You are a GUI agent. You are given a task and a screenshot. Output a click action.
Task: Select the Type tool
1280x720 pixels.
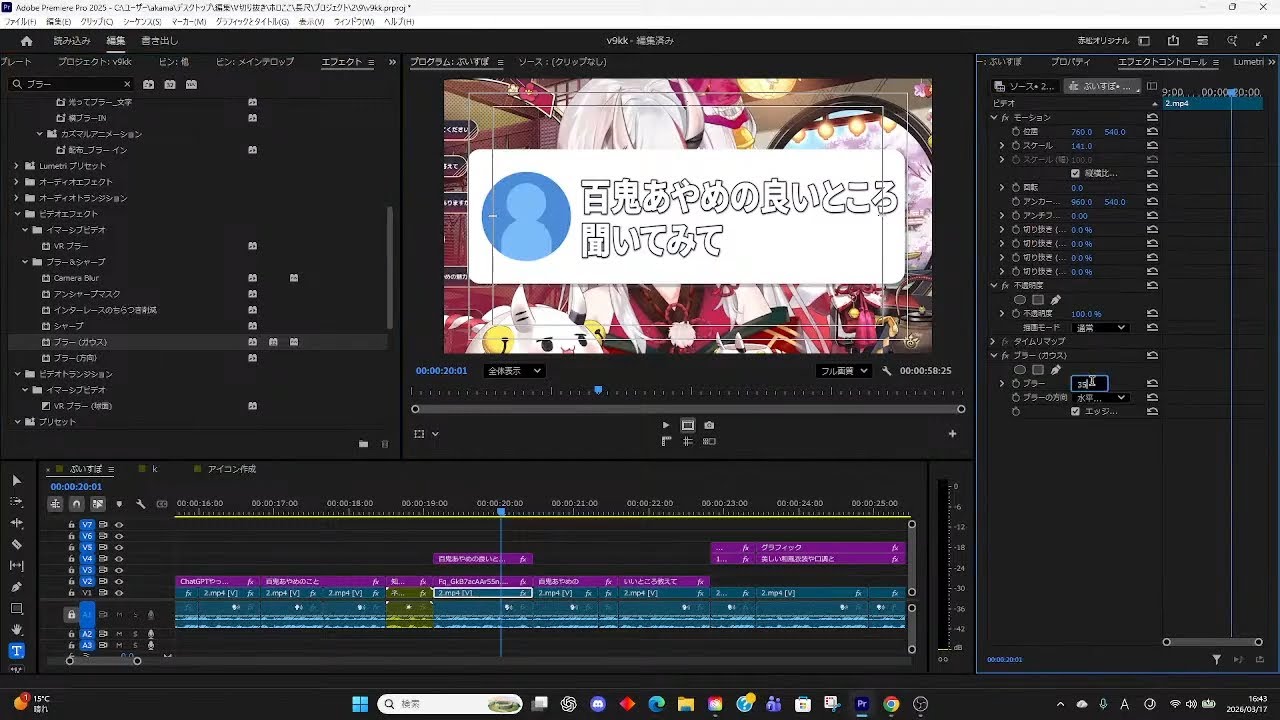(x=16, y=651)
